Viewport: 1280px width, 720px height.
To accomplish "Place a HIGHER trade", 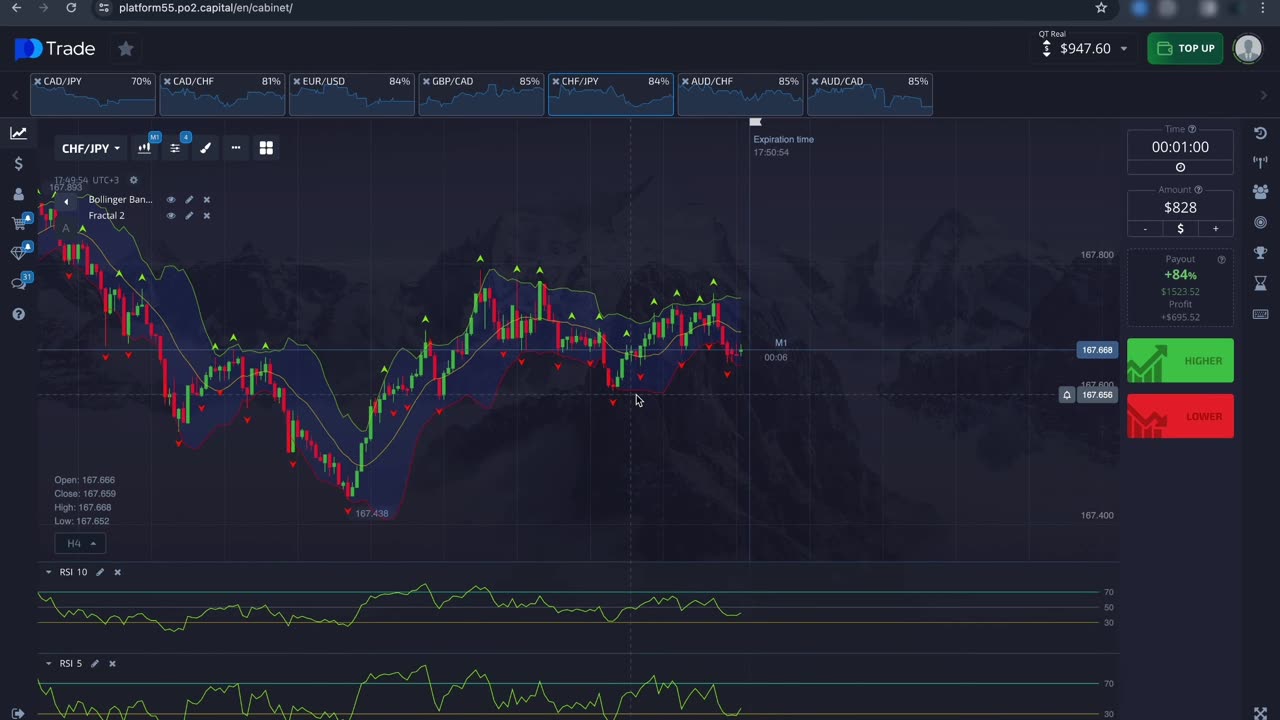I will 1180,360.
